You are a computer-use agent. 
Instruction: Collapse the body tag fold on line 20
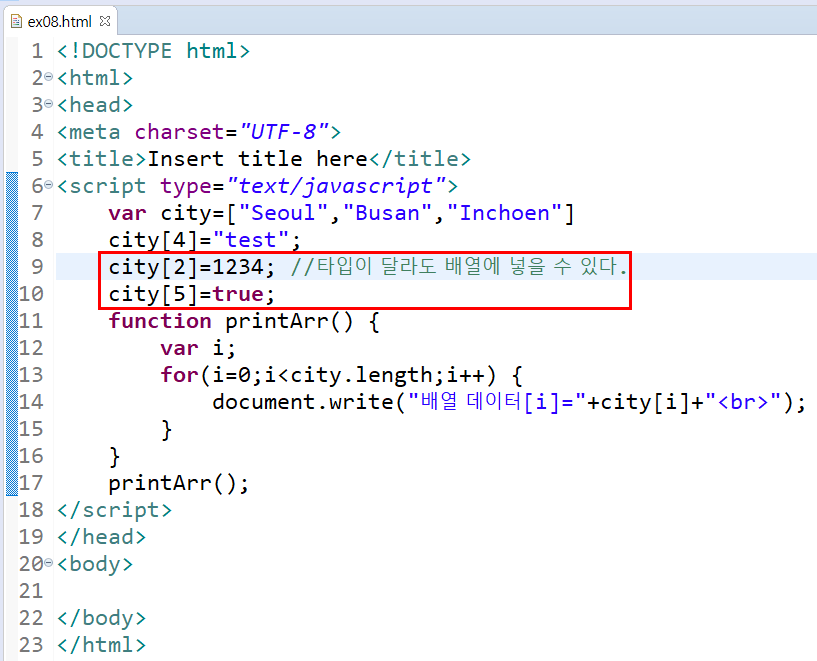point(48,563)
